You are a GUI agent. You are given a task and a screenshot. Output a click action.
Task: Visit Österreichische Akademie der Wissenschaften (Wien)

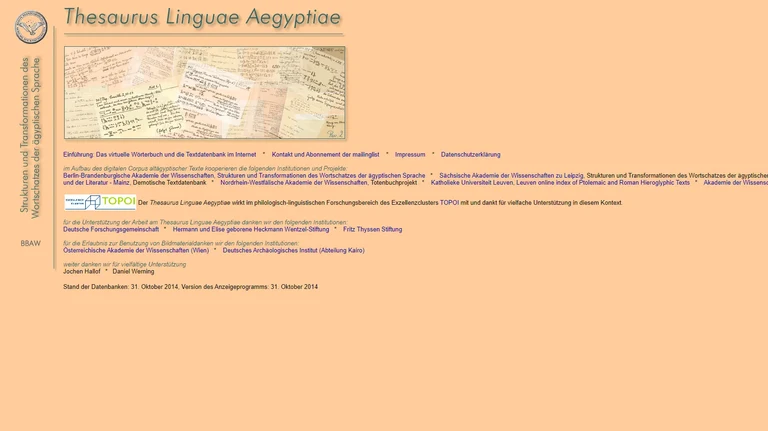tap(136, 251)
